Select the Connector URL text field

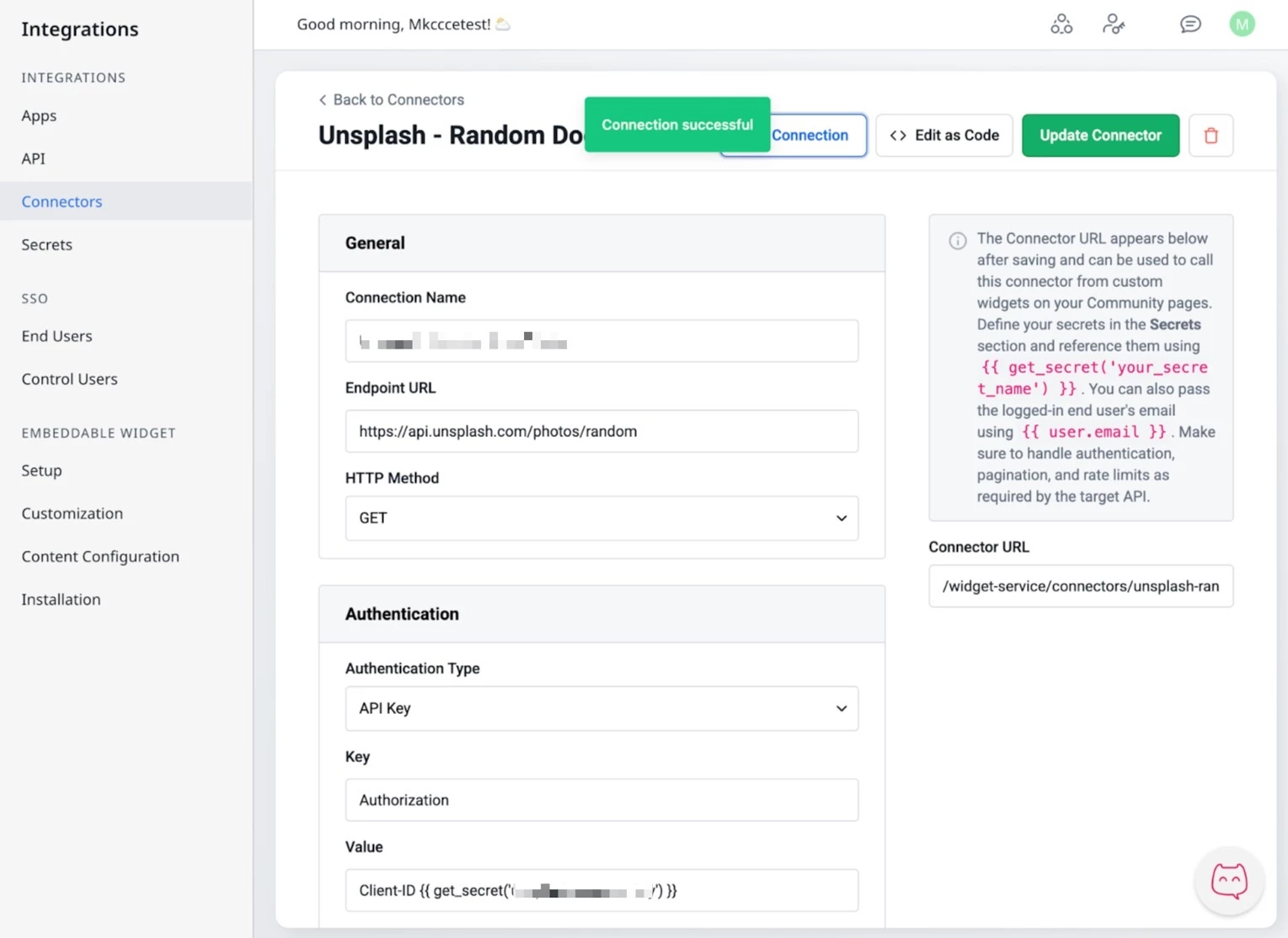click(x=1080, y=586)
